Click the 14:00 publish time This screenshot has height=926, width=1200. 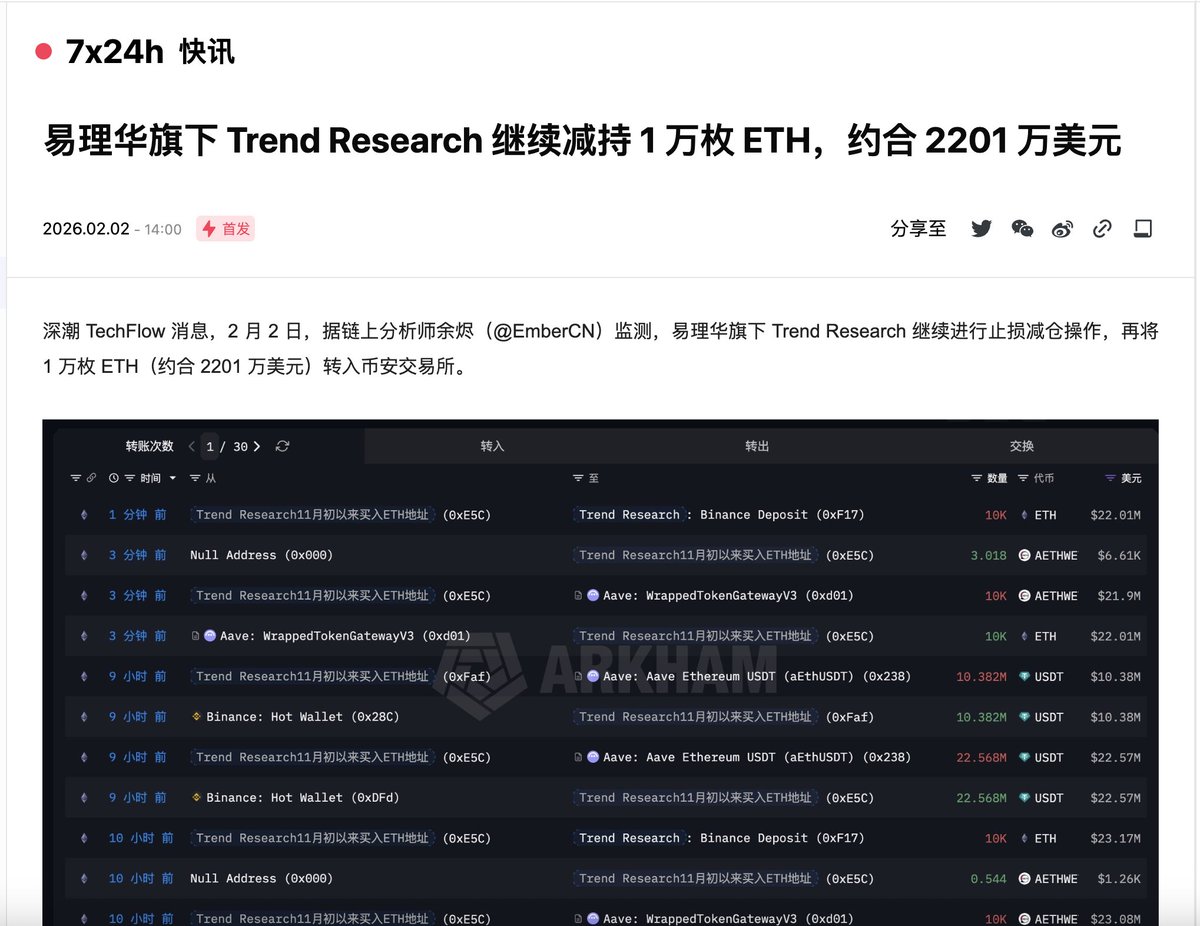(x=162, y=229)
